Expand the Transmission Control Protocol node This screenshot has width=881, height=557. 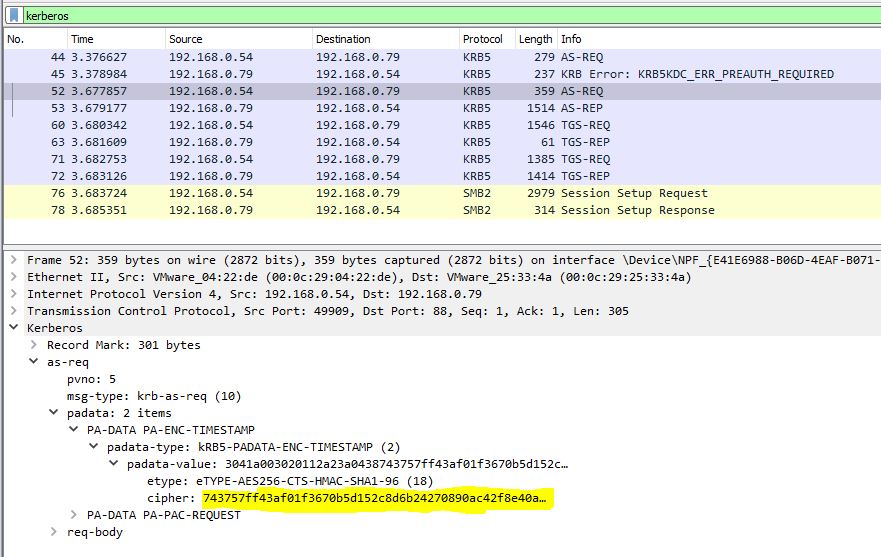pyautogui.click(x=13, y=311)
